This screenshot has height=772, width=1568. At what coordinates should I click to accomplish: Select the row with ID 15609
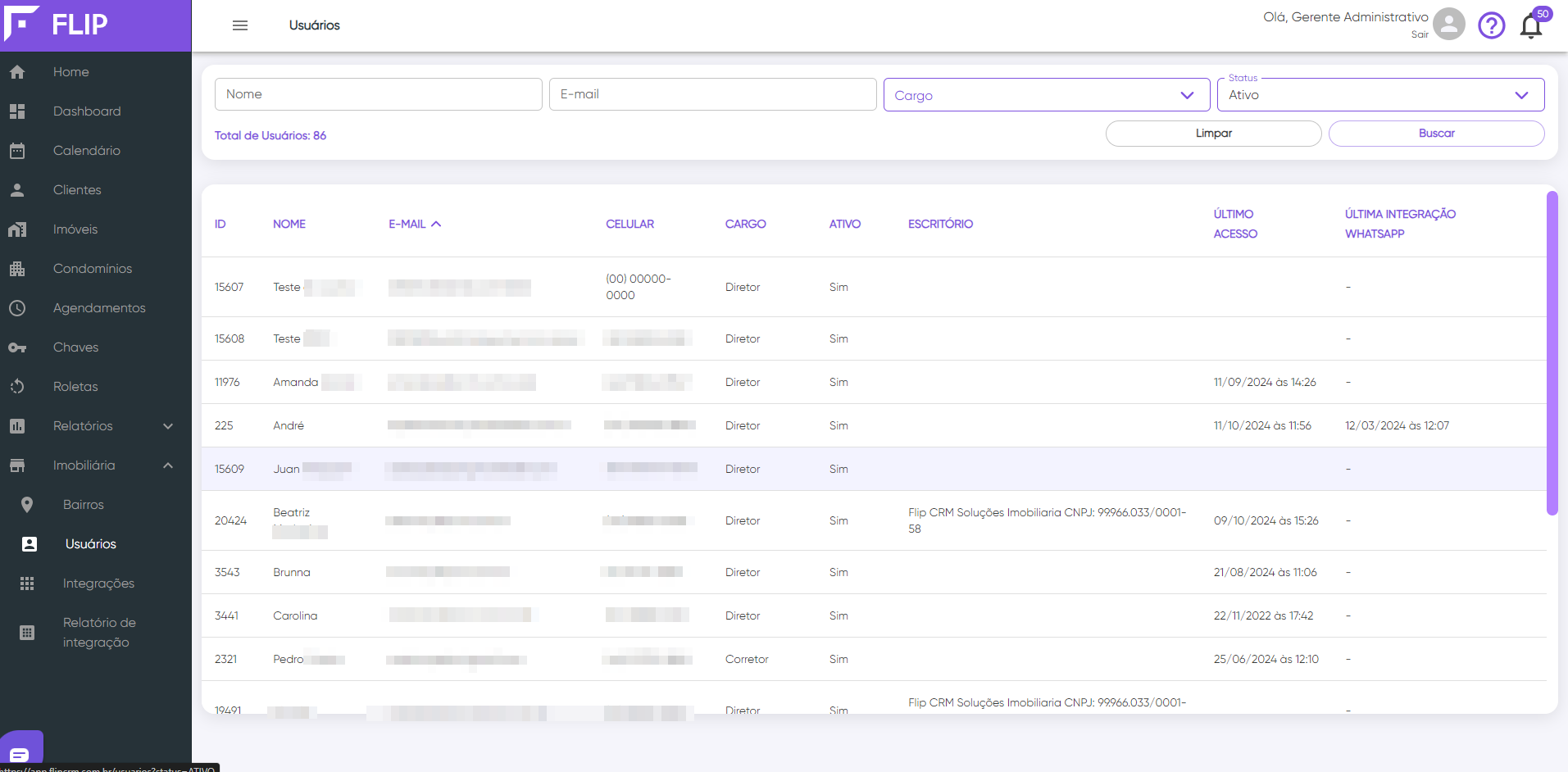tap(874, 469)
